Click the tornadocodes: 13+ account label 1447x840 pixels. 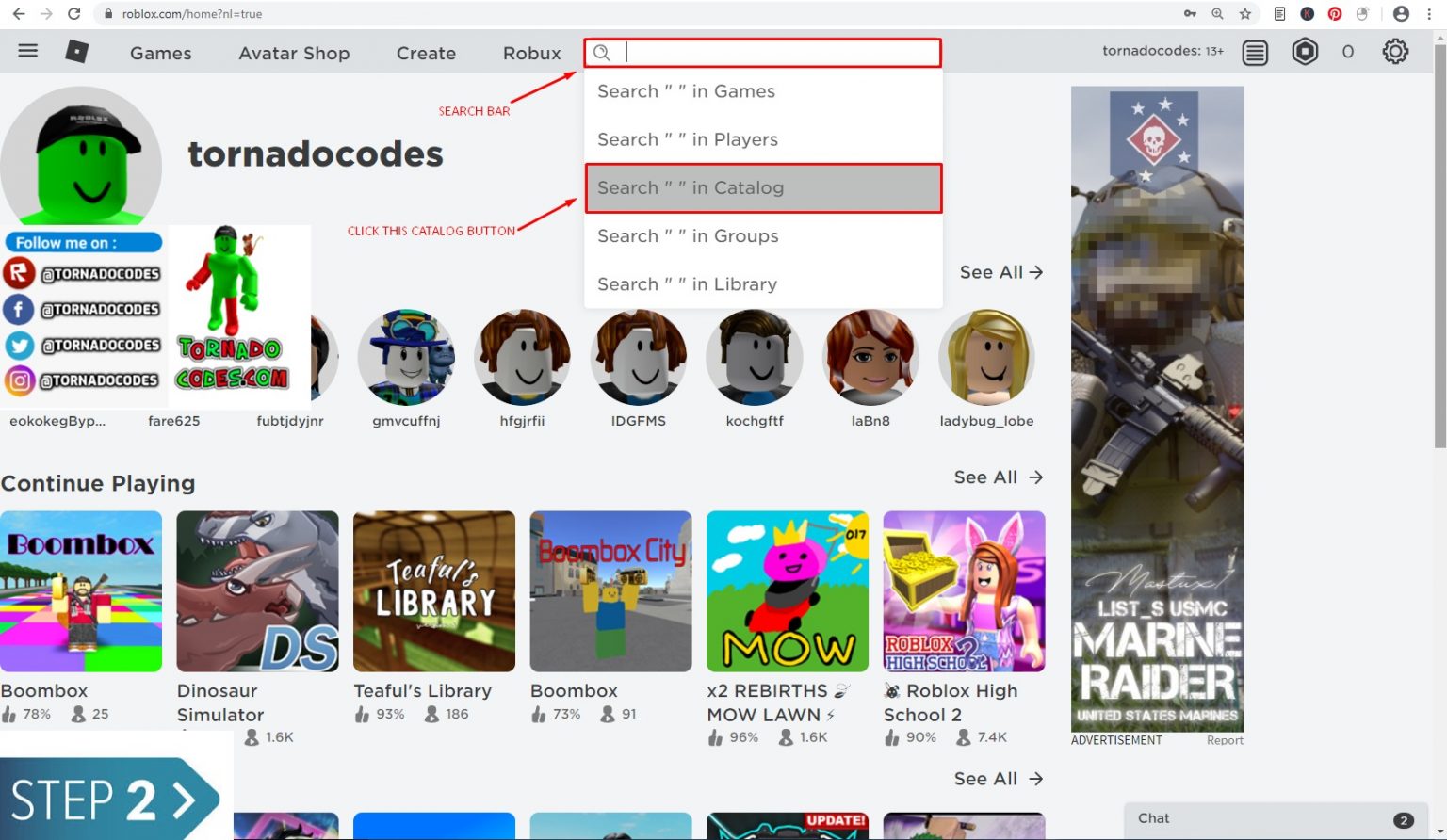(1162, 51)
